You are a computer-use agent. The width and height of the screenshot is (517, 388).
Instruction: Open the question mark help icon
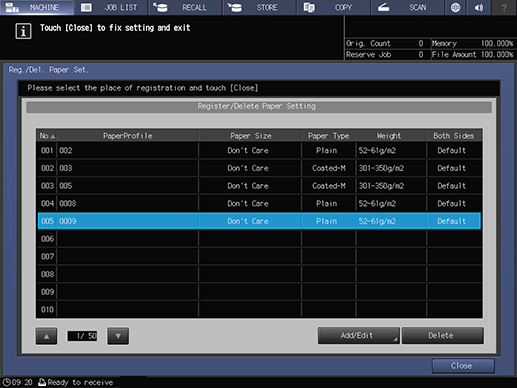click(x=504, y=7)
